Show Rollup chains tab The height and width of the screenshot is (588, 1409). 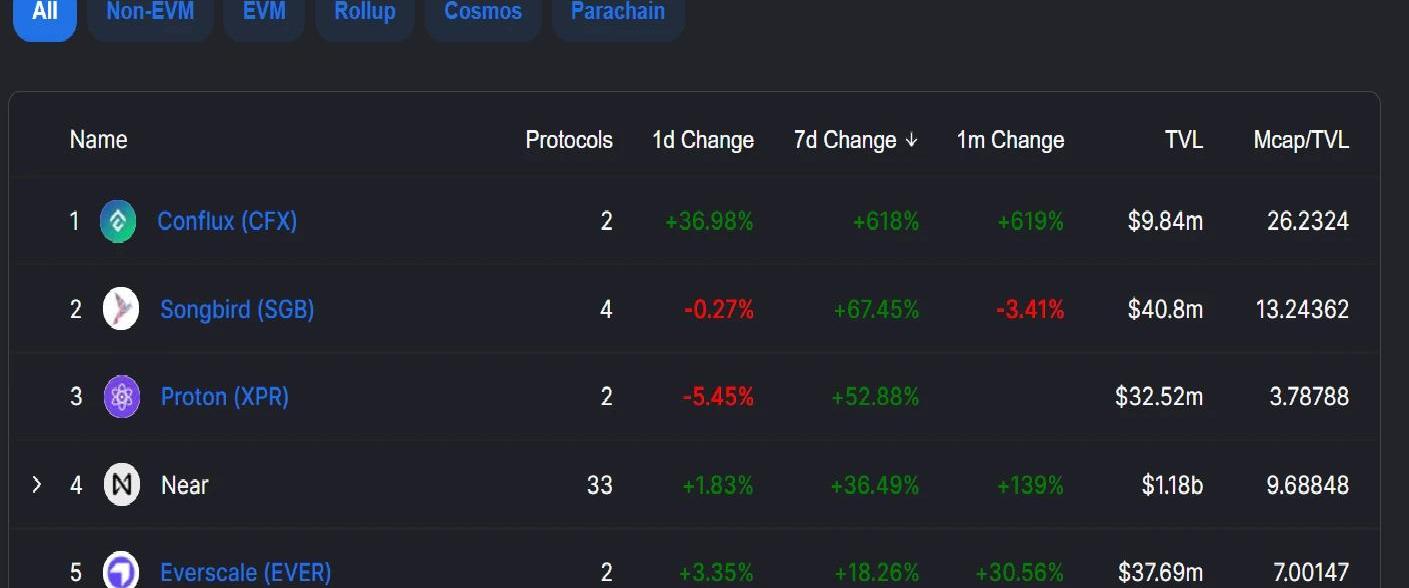(x=365, y=14)
